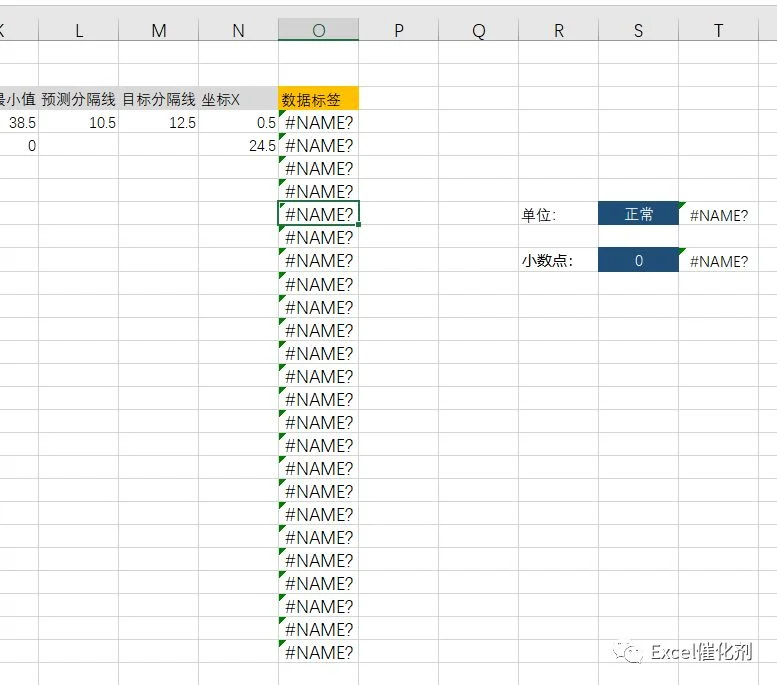Click the fill handle of selected cell
777x685 pixels.
[x=358, y=225]
